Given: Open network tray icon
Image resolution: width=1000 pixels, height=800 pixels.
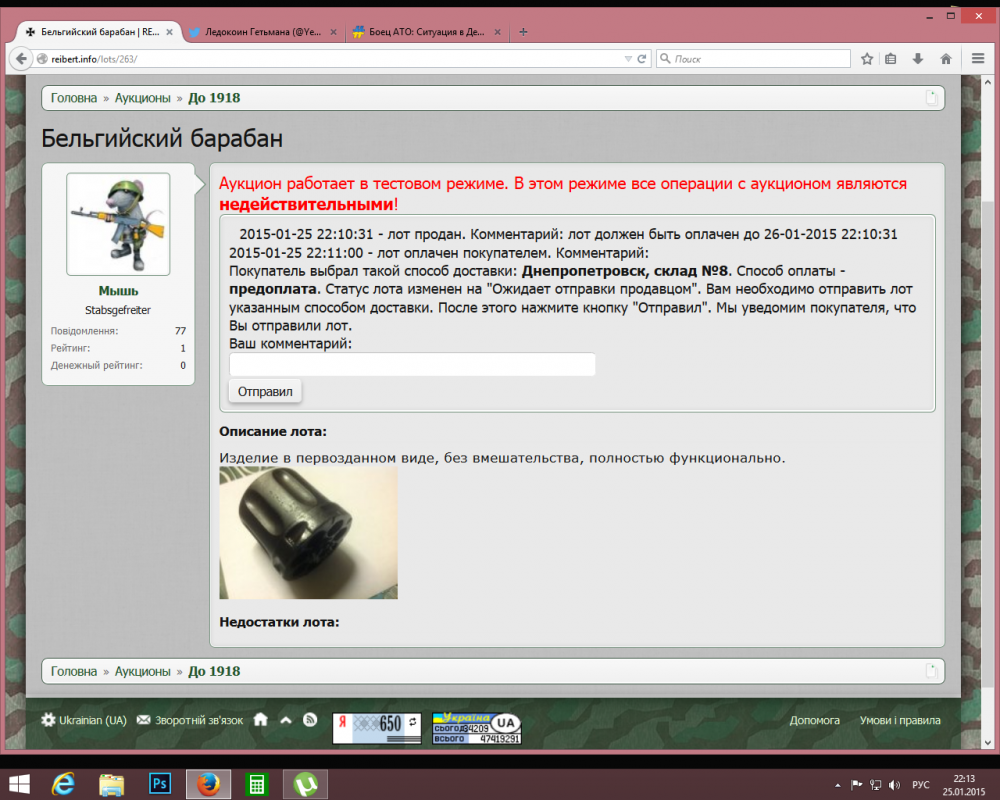Looking at the screenshot, I should 876,785.
